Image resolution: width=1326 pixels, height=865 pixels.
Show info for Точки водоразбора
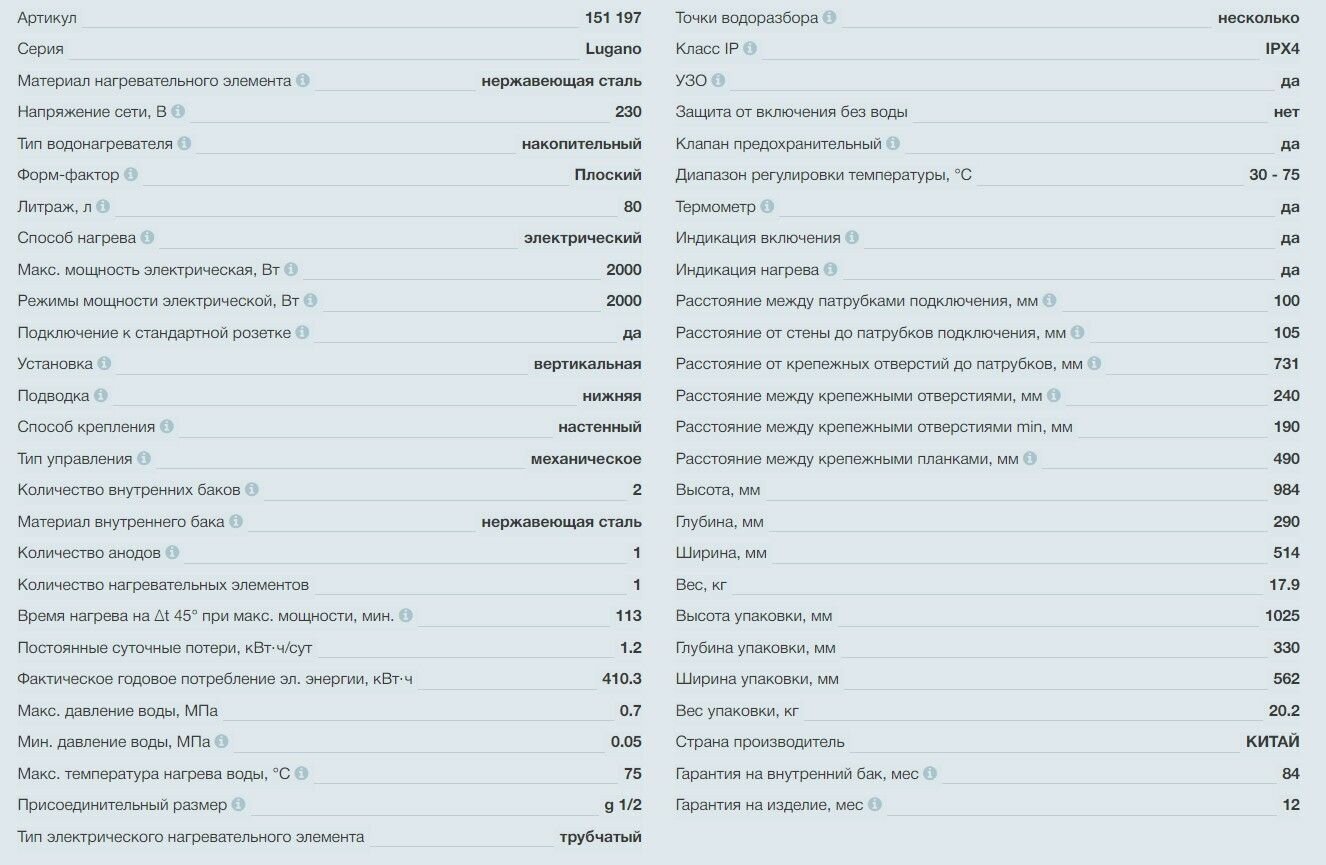pos(830,17)
